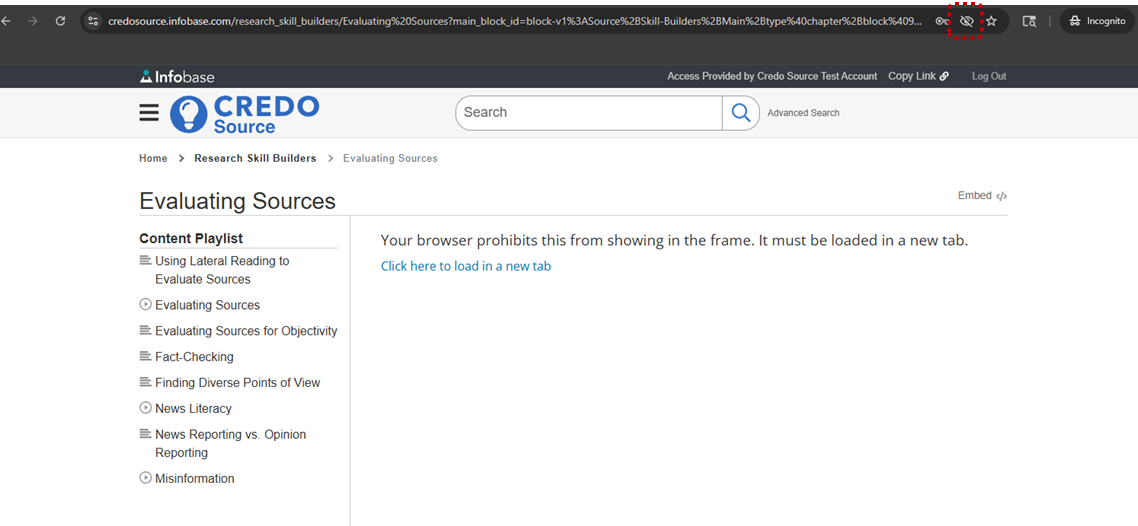Open News Reporting vs. Opinion Reporting
This screenshot has height=526, width=1138.
click(231, 443)
